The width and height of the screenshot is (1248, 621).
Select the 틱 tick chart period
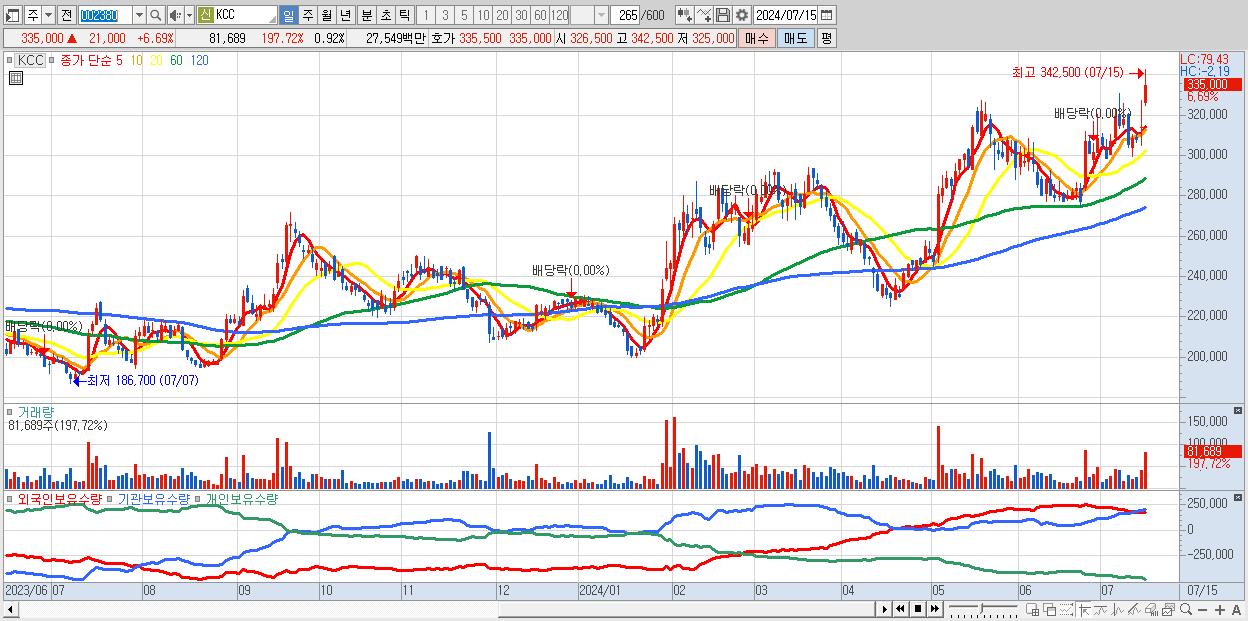click(x=404, y=15)
